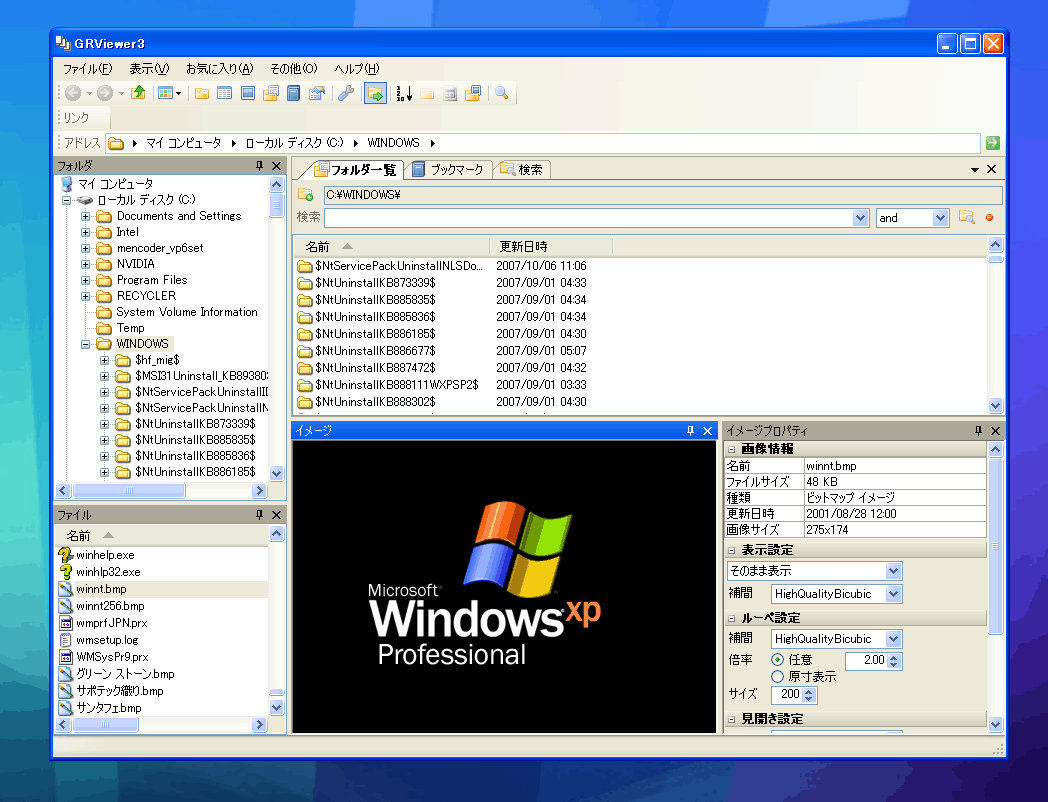This screenshot has height=802, width=1048.
Task: Switch to the 検索 tab
Action: [x=523, y=170]
